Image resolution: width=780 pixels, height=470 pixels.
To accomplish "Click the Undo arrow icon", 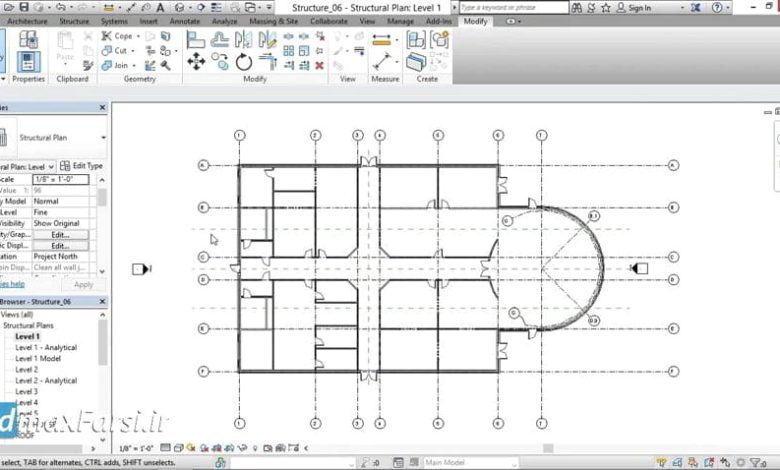I will (61, 7).
